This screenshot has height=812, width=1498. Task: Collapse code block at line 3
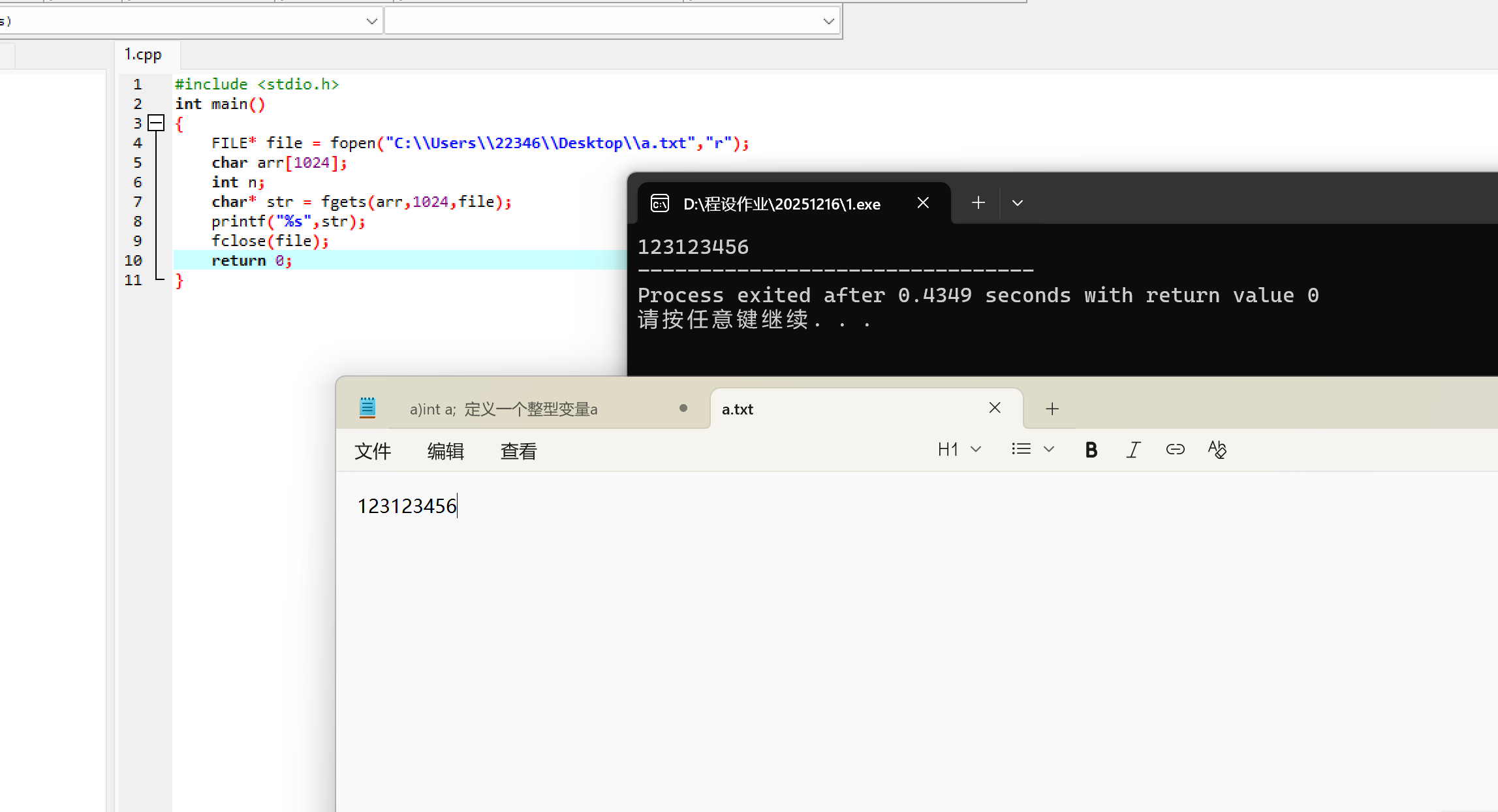[156, 123]
